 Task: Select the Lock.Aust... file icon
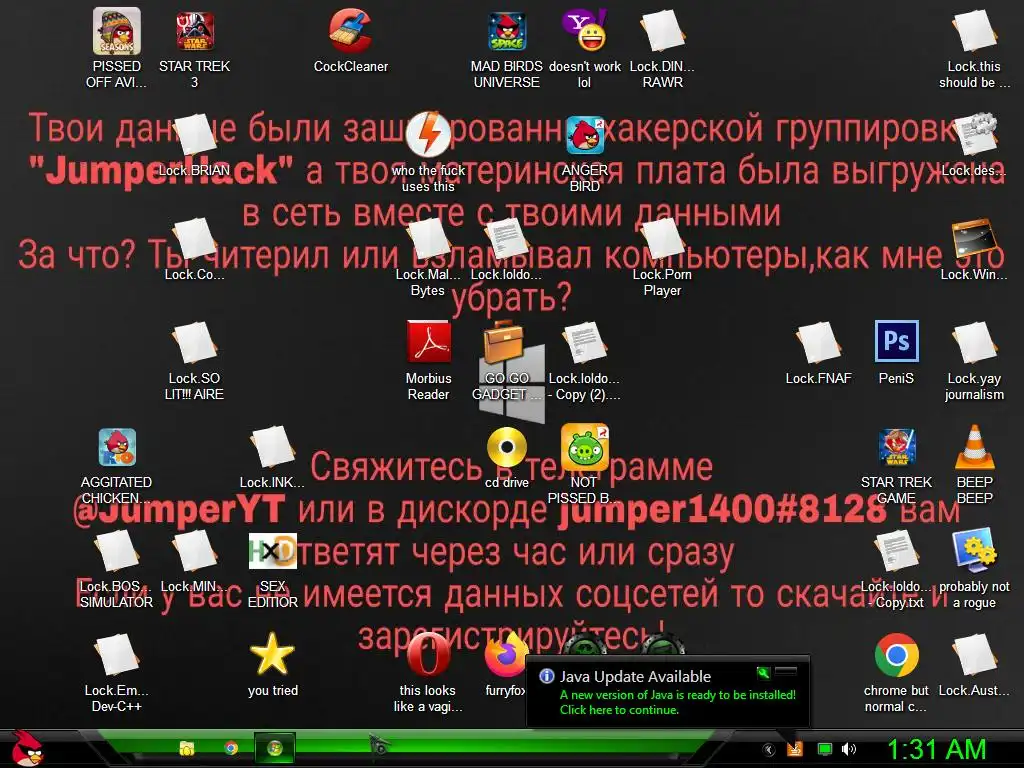coord(974,654)
